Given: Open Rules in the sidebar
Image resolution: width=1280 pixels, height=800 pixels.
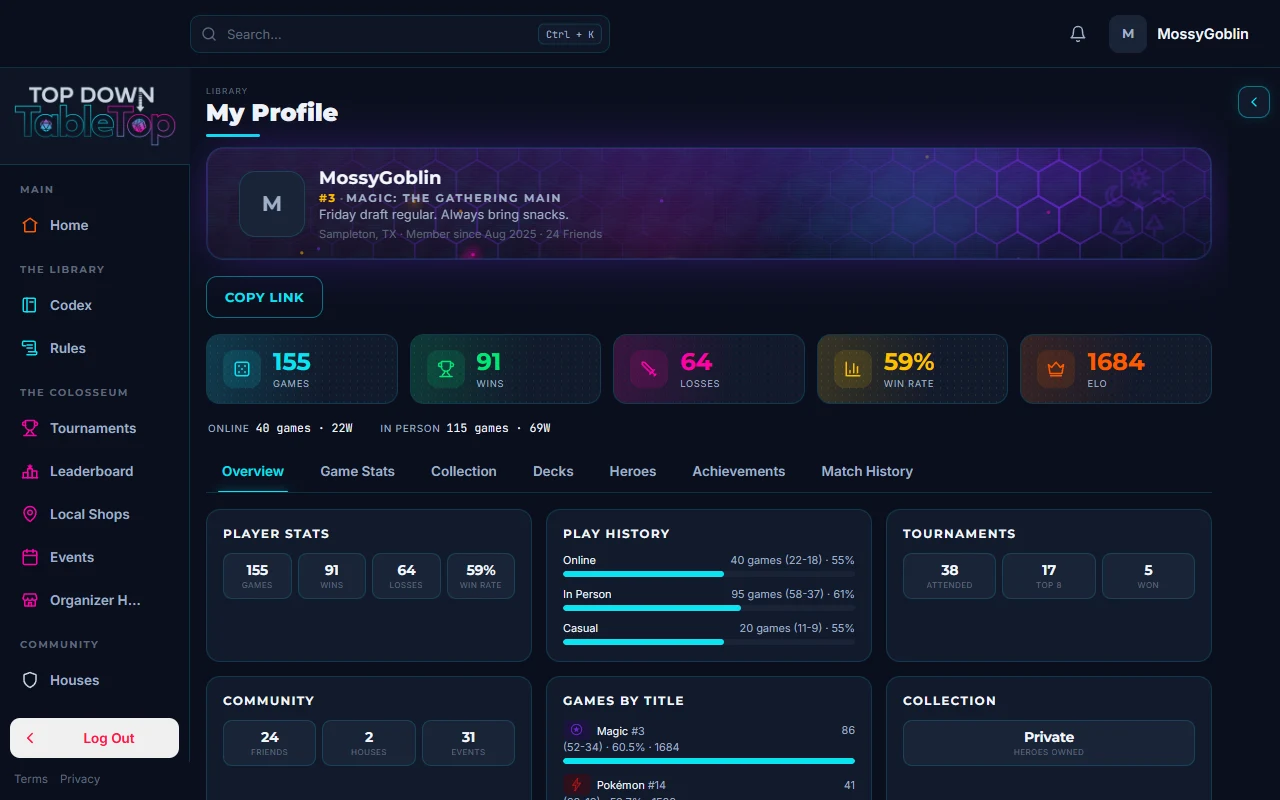Looking at the screenshot, I should coord(95,348).
